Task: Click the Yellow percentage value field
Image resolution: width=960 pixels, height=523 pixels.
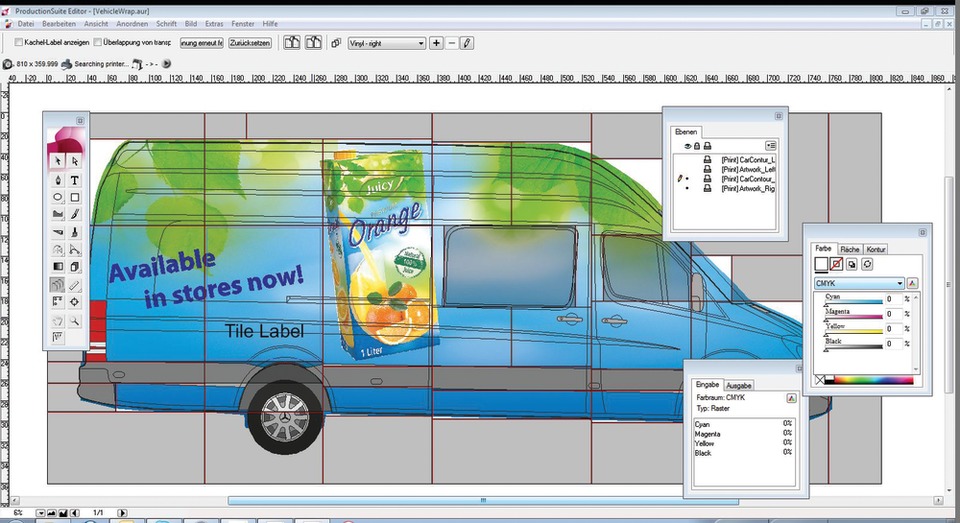Action: click(893, 329)
